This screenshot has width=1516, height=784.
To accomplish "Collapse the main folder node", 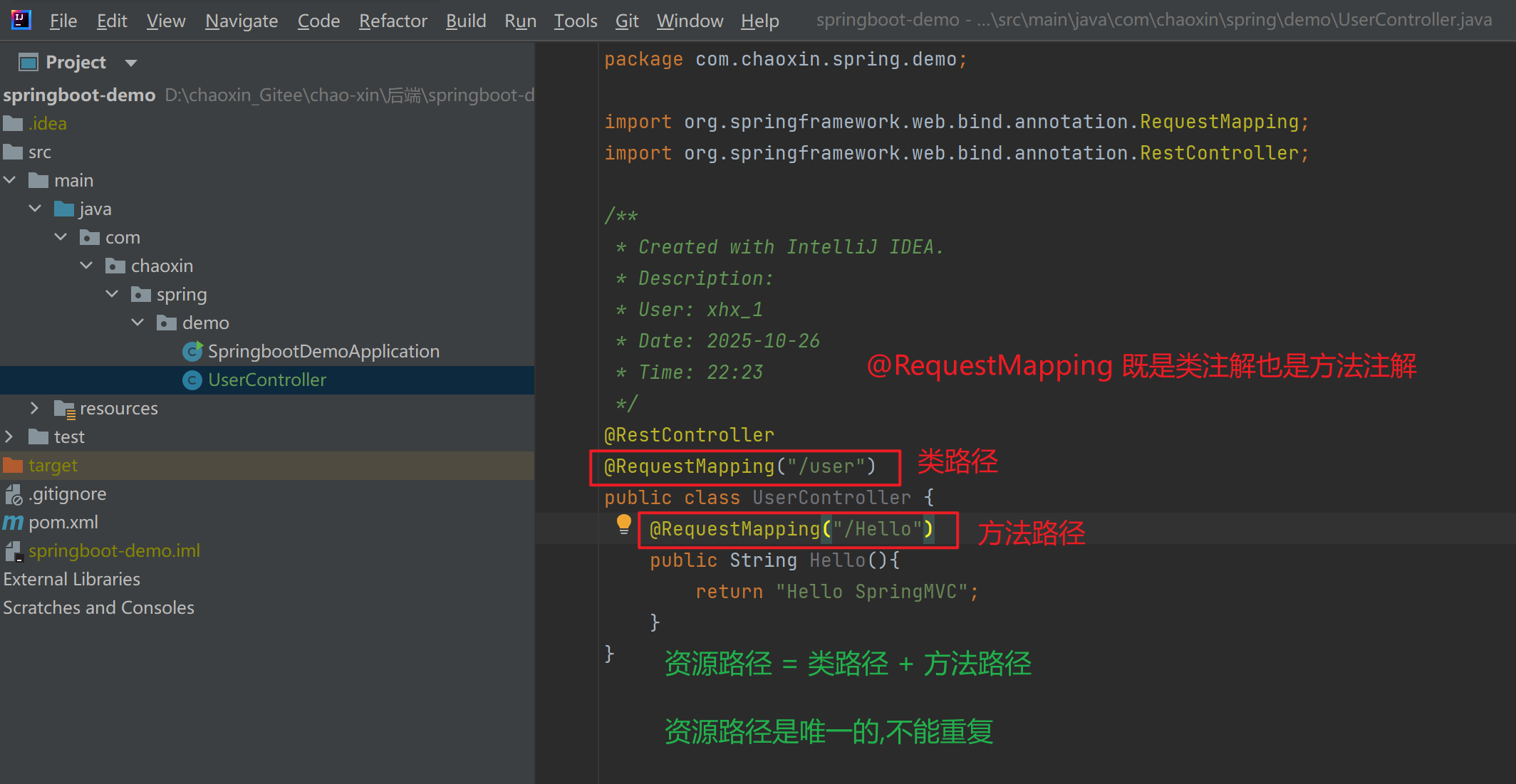I will pyautogui.click(x=9, y=180).
